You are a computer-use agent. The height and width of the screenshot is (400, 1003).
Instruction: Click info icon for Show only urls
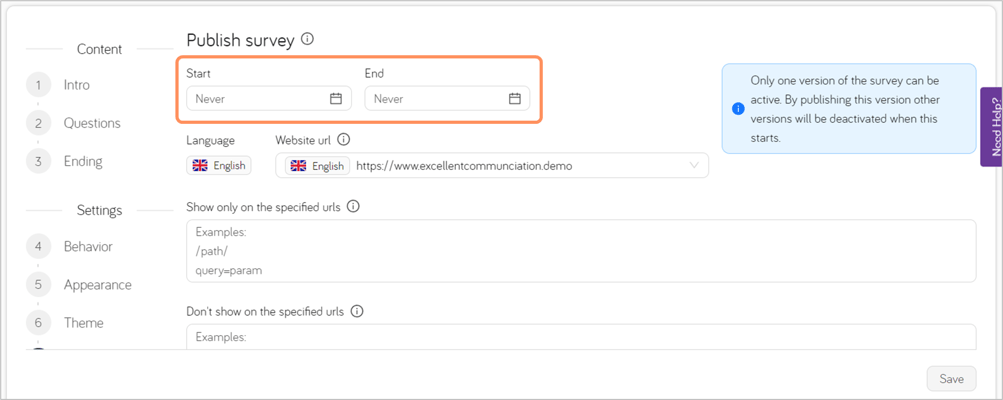pyautogui.click(x=353, y=207)
